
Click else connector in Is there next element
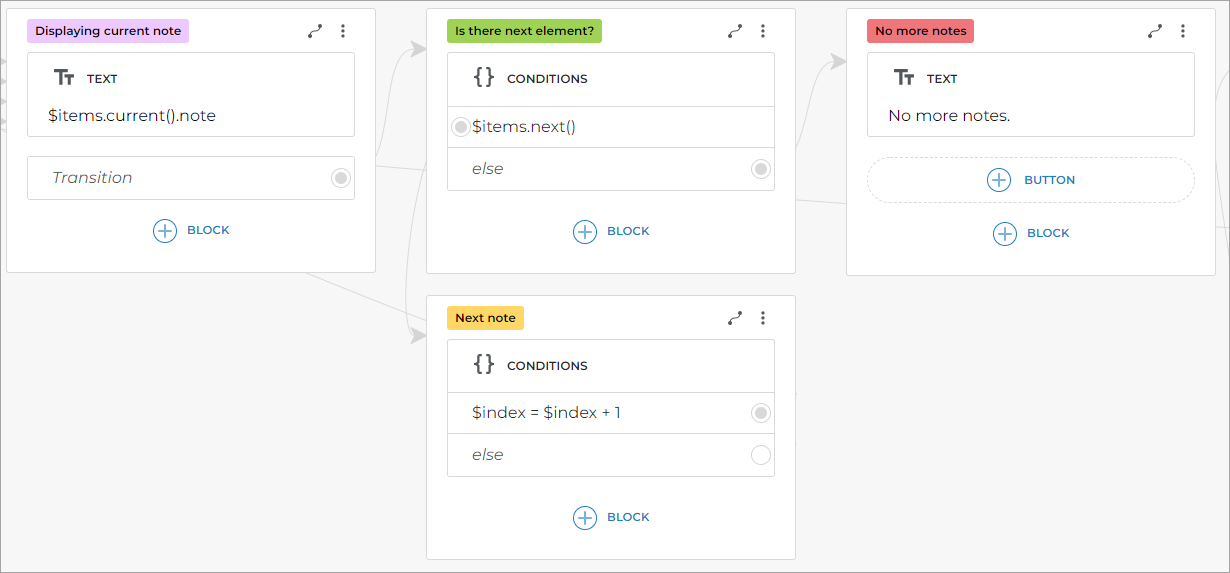click(x=761, y=169)
